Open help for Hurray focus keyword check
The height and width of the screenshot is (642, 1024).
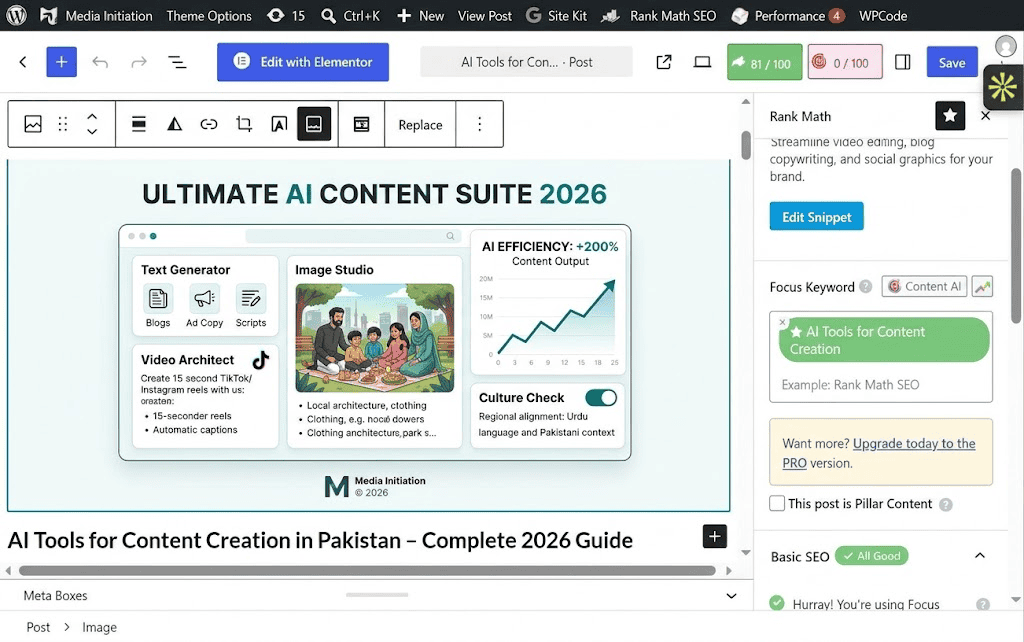click(983, 605)
